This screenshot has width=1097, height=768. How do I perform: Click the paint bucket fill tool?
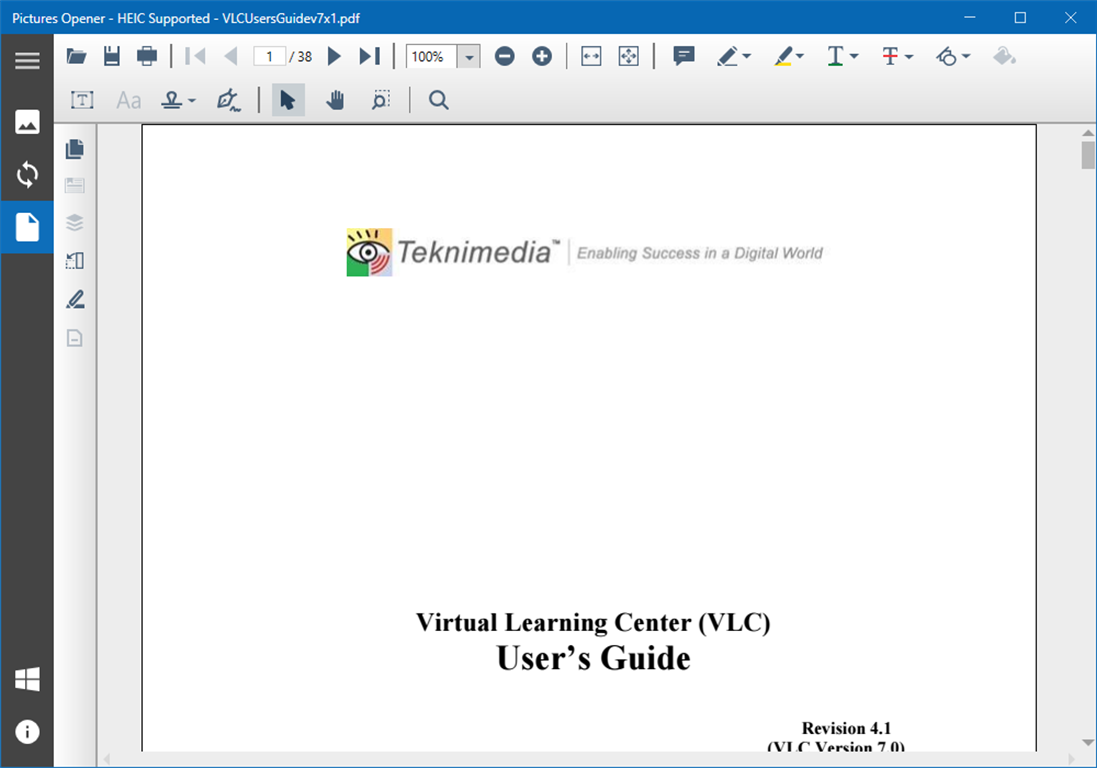[1005, 56]
